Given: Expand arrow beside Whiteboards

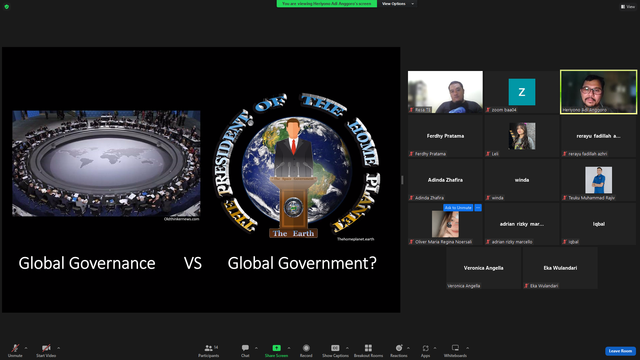Looking at the screenshot, I should point(468,348).
